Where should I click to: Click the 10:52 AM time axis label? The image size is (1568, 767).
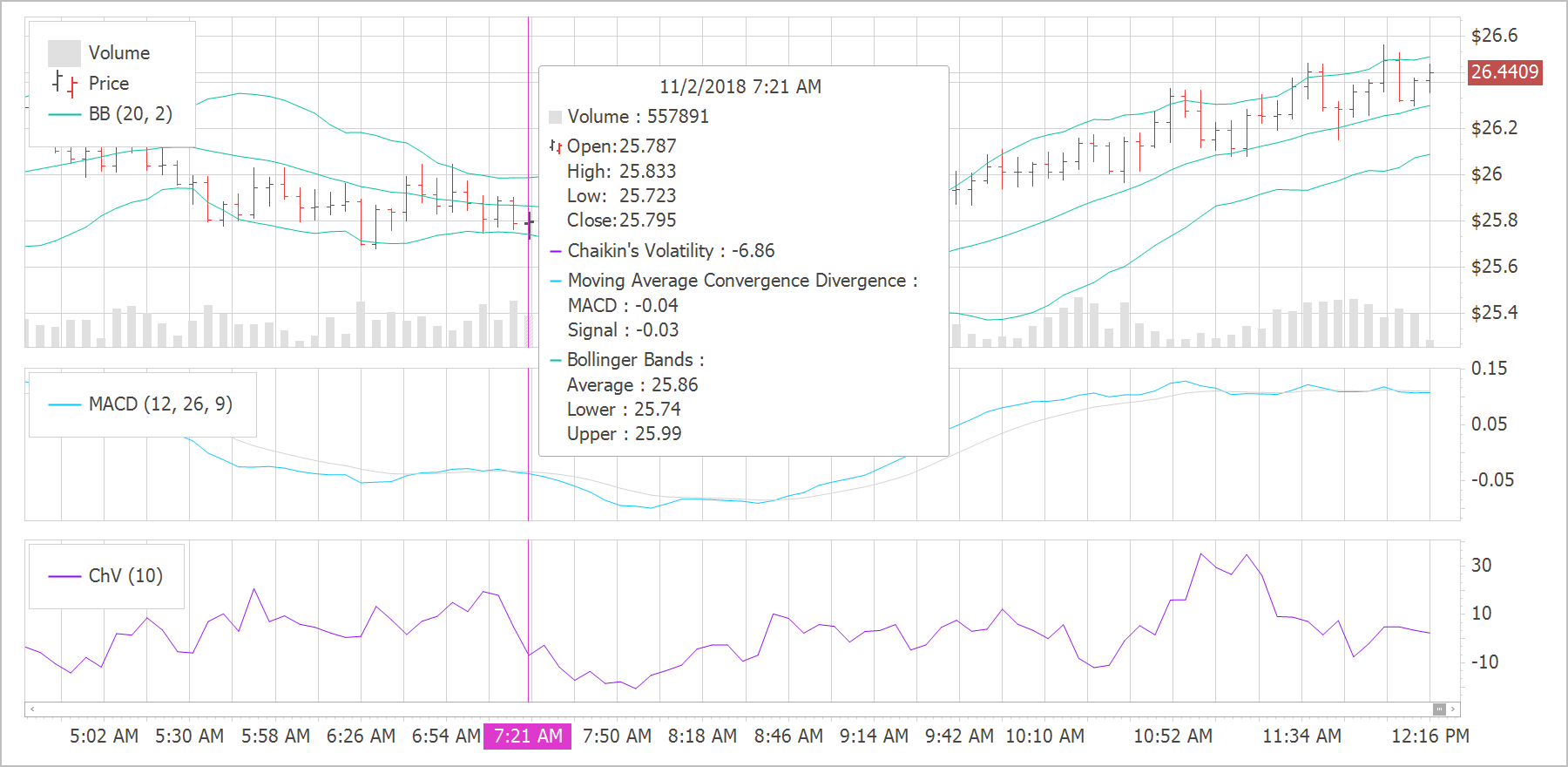tap(1173, 736)
